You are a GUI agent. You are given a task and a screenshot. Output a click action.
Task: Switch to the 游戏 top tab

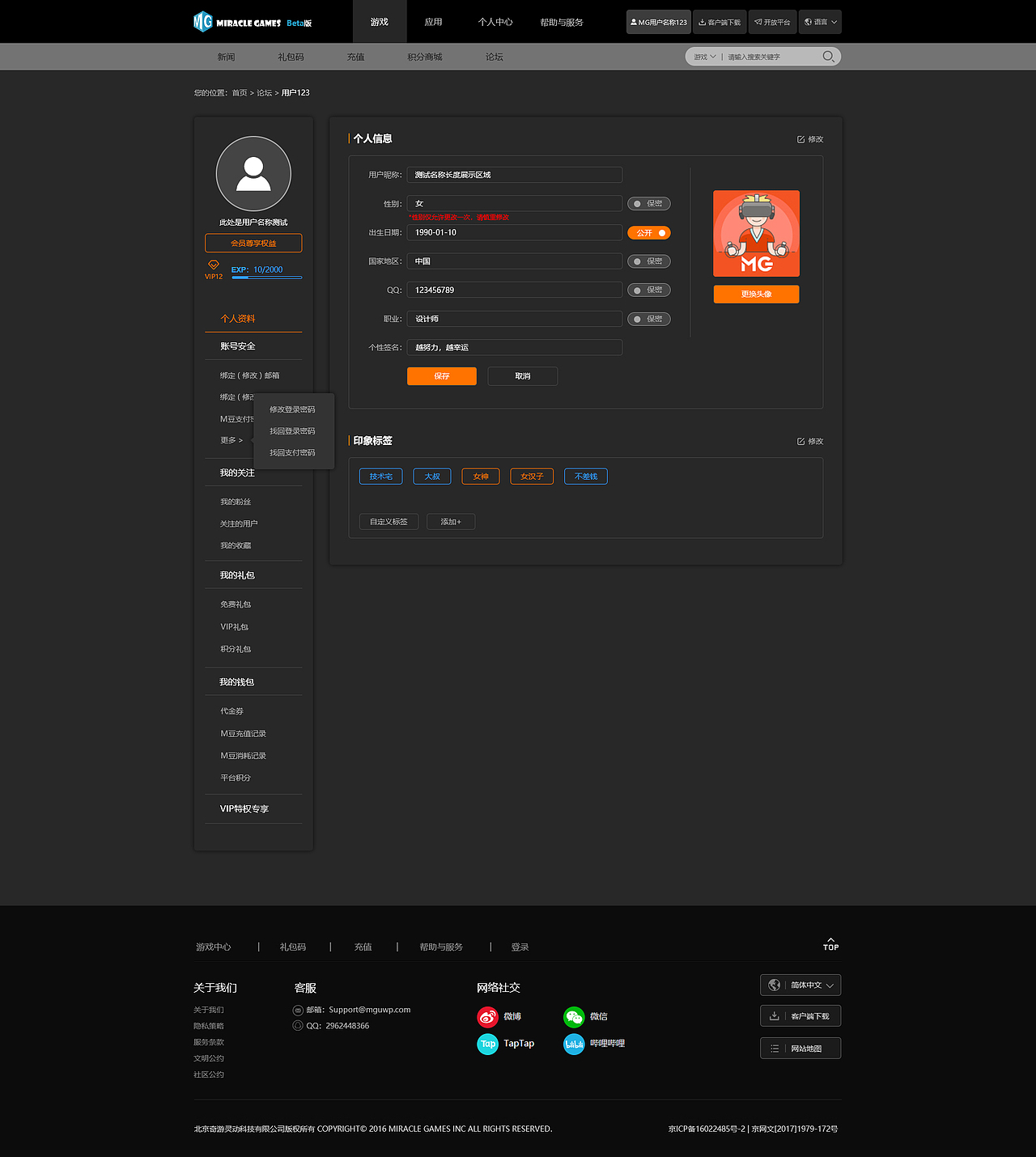380,22
